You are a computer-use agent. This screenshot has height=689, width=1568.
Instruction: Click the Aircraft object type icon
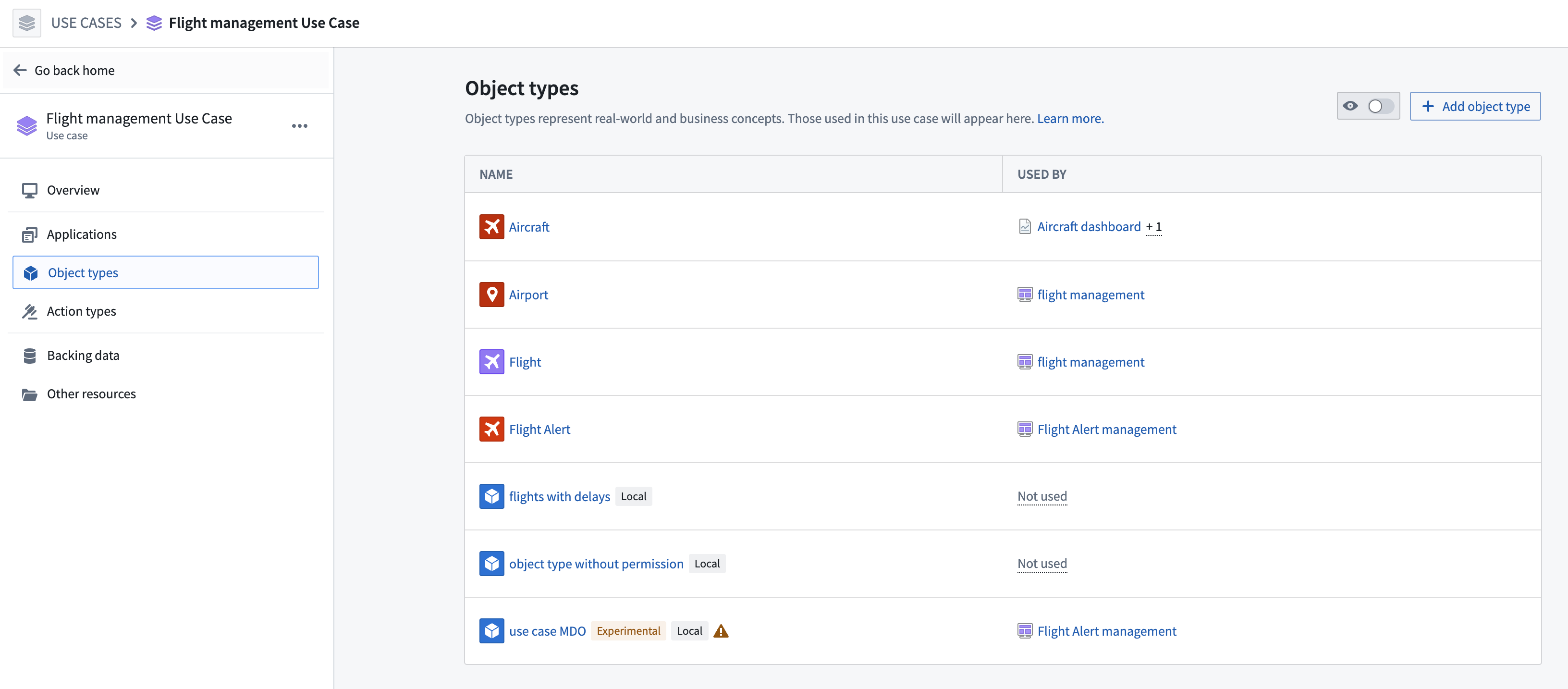click(492, 226)
